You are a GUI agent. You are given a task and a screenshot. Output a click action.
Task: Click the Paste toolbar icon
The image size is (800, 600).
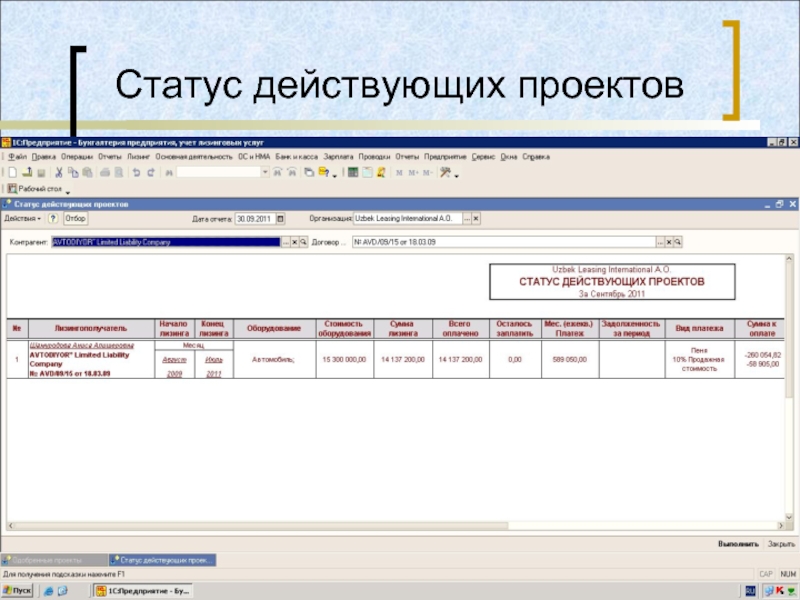point(87,172)
